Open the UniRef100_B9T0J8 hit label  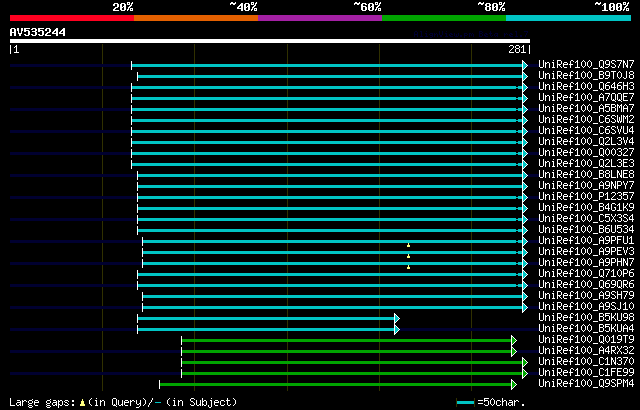pyautogui.click(x=586, y=75)
